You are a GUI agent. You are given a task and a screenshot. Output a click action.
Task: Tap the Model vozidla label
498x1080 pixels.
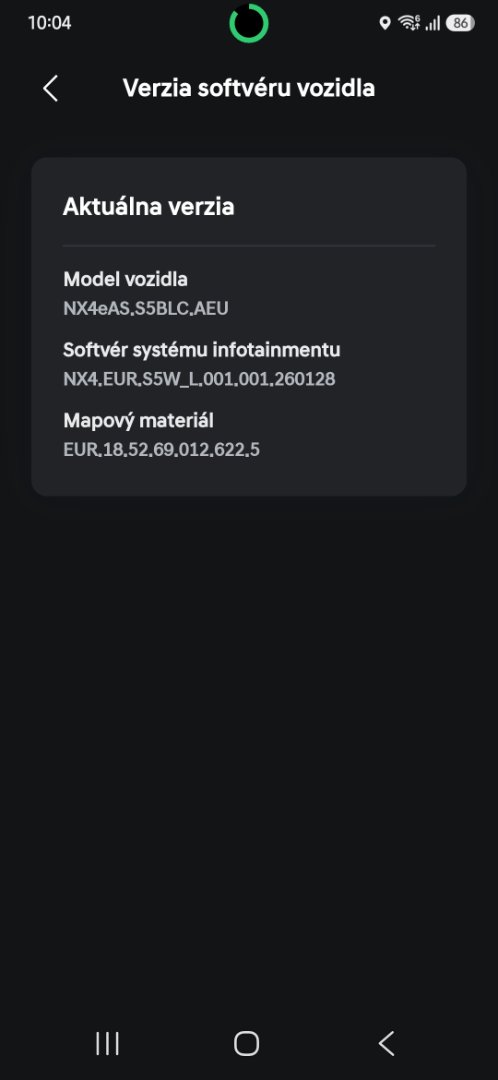[125, 279]
